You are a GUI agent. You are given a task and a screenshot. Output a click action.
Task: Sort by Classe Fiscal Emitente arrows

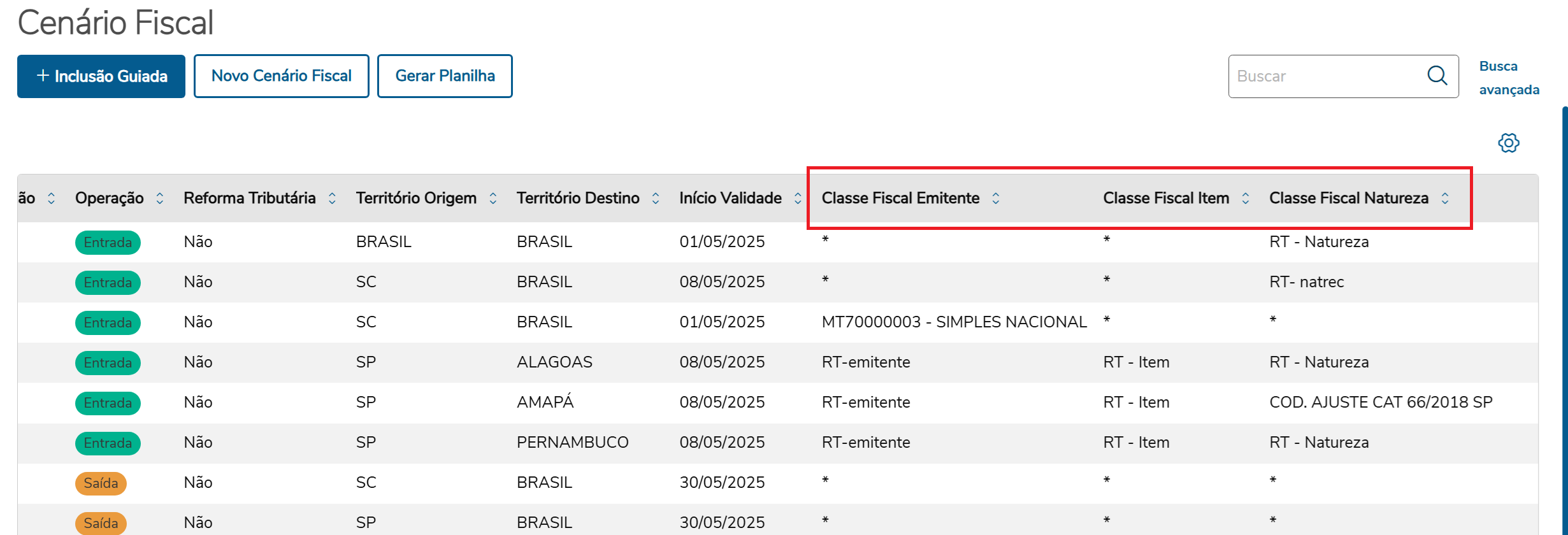[x=995, y=199]
